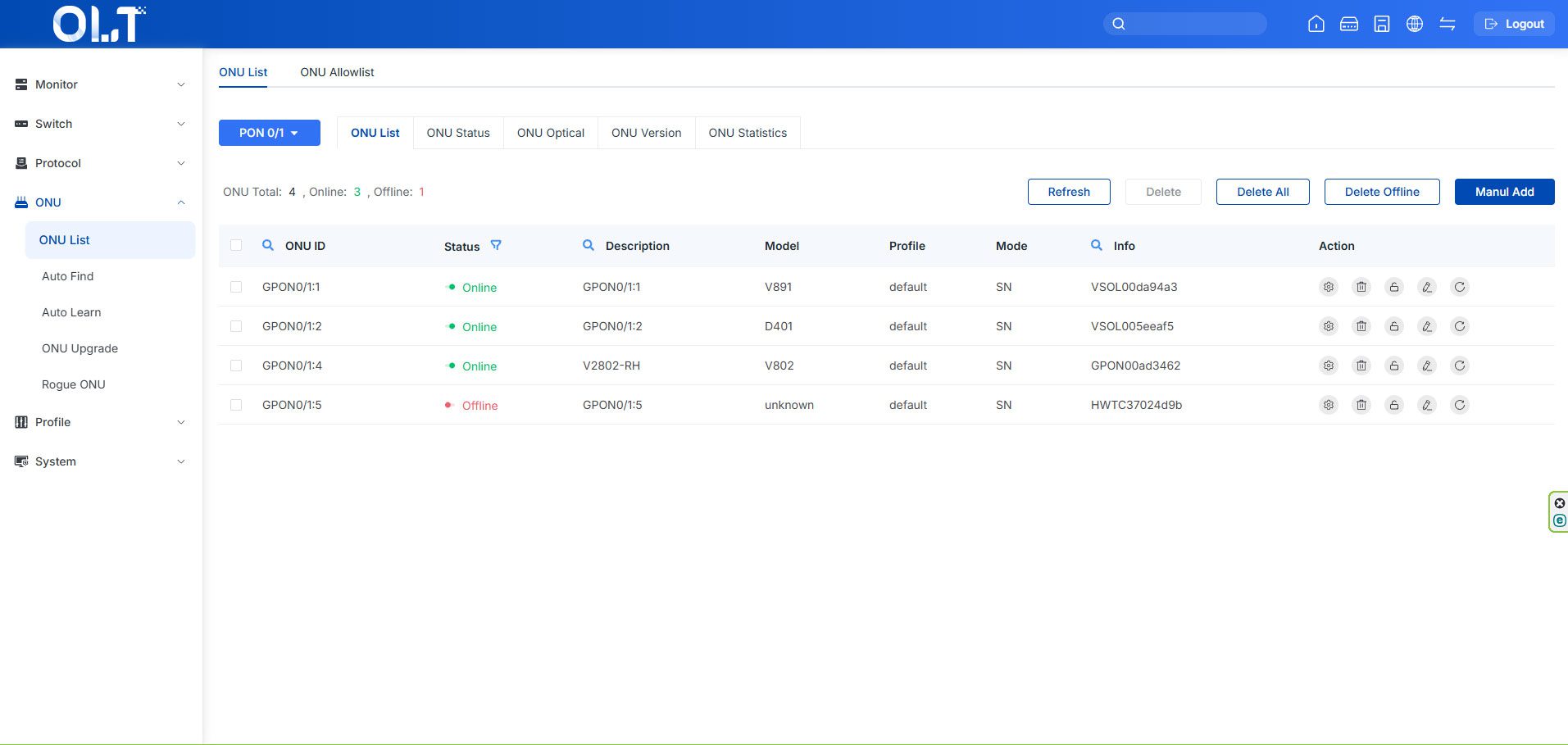This screenshot has width=1568, height=745.
Task: Open the Status column filter funnel
Action: click(x=496, y=245)
